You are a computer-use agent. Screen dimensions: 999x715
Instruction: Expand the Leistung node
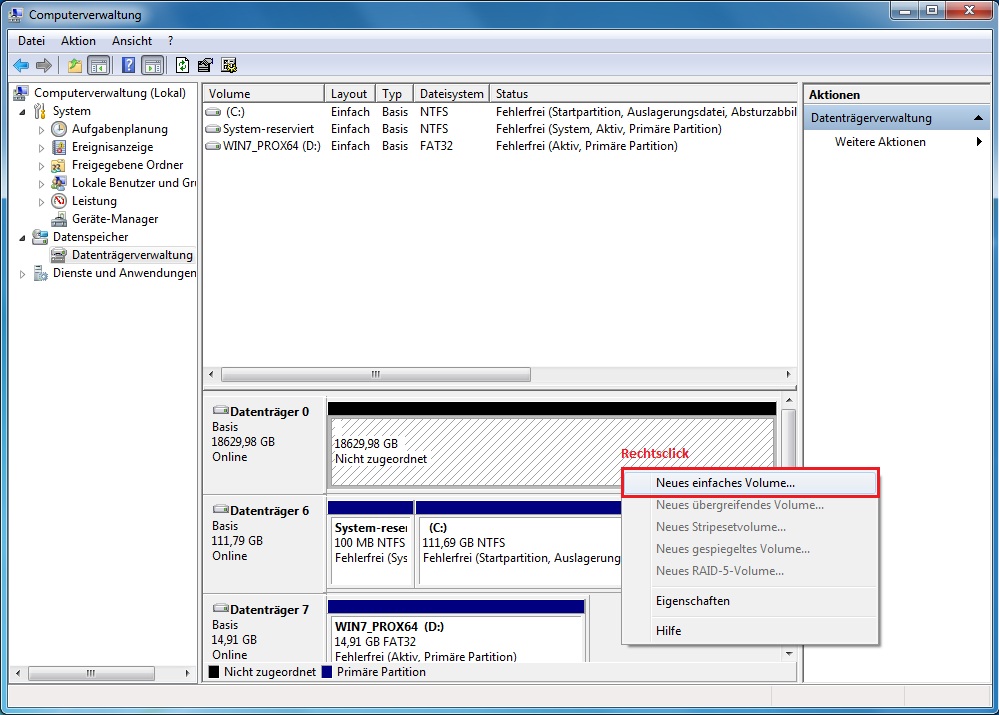click(x=41, y=201)
